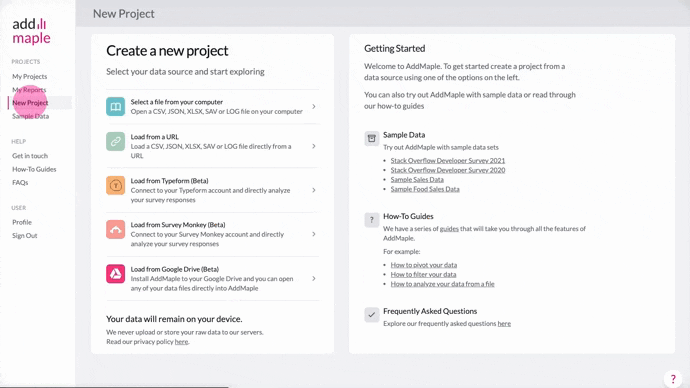Image resolution: width=690 pixels, height=388 pixels.
Task: Click the orange Typeform icon
Action: [115, 186]
